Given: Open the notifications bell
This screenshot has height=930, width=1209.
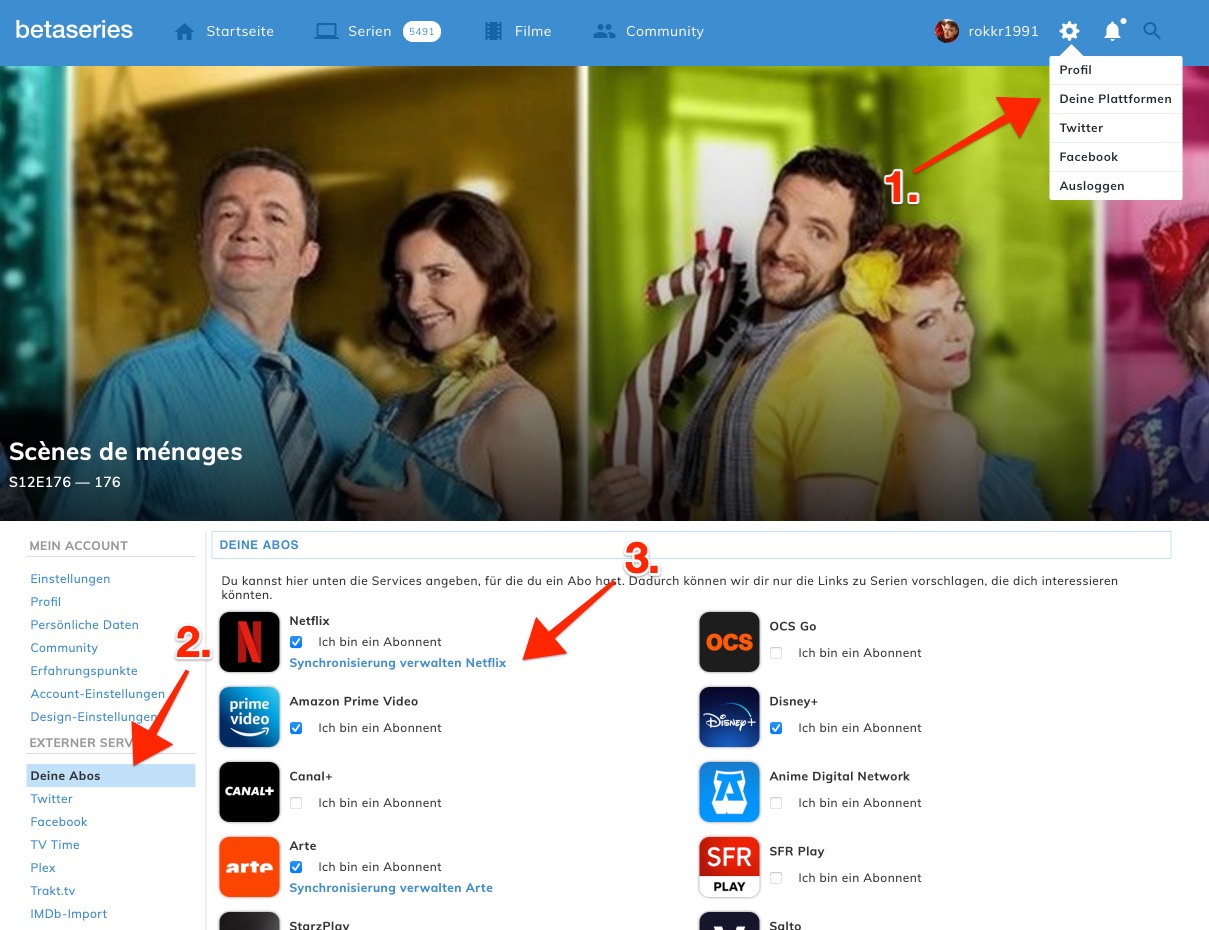Looking at the screenshot, I should pyautogui.click(x=1112, y=31).
